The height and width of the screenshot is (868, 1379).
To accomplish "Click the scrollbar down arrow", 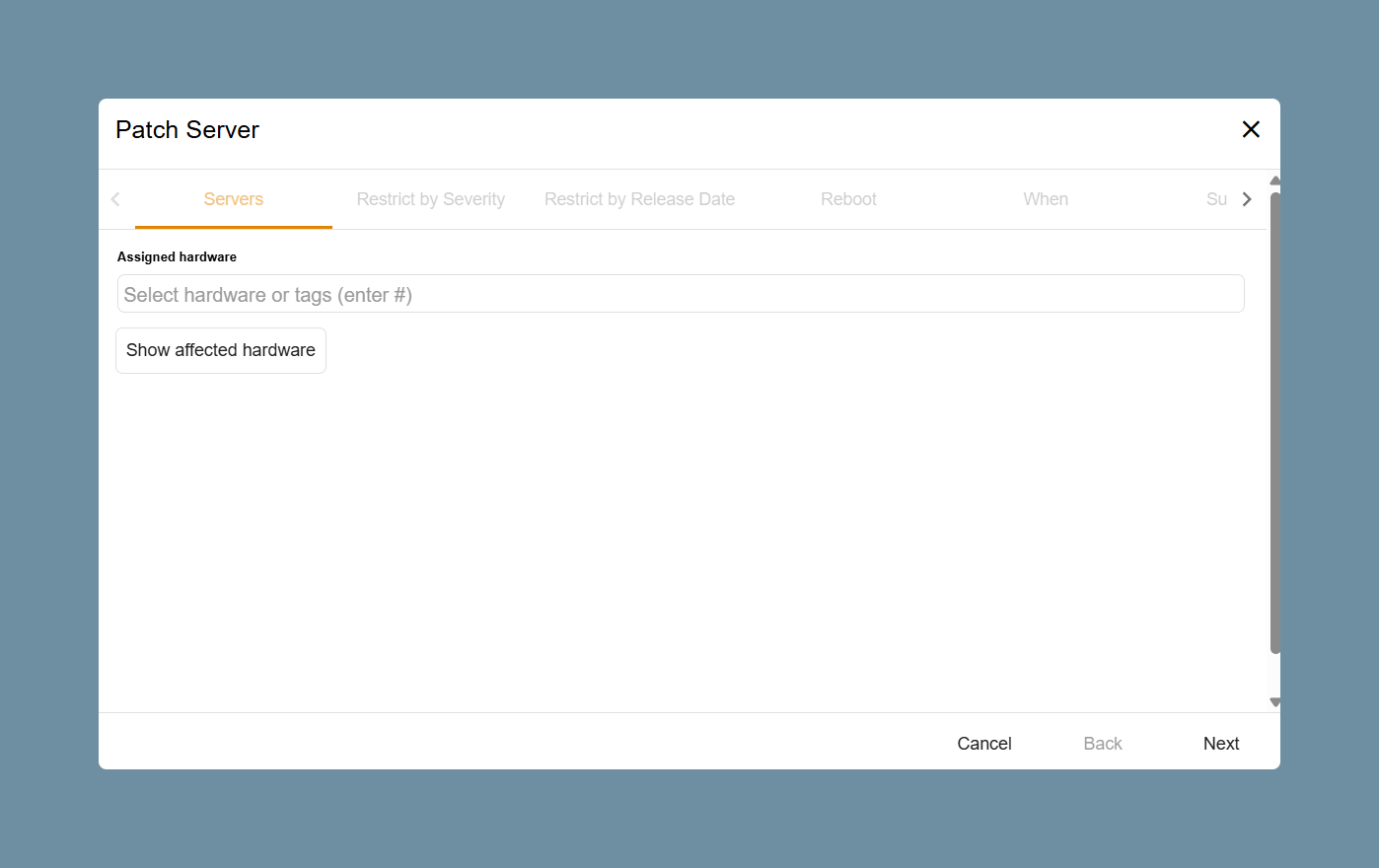I will click(1275, 702).
